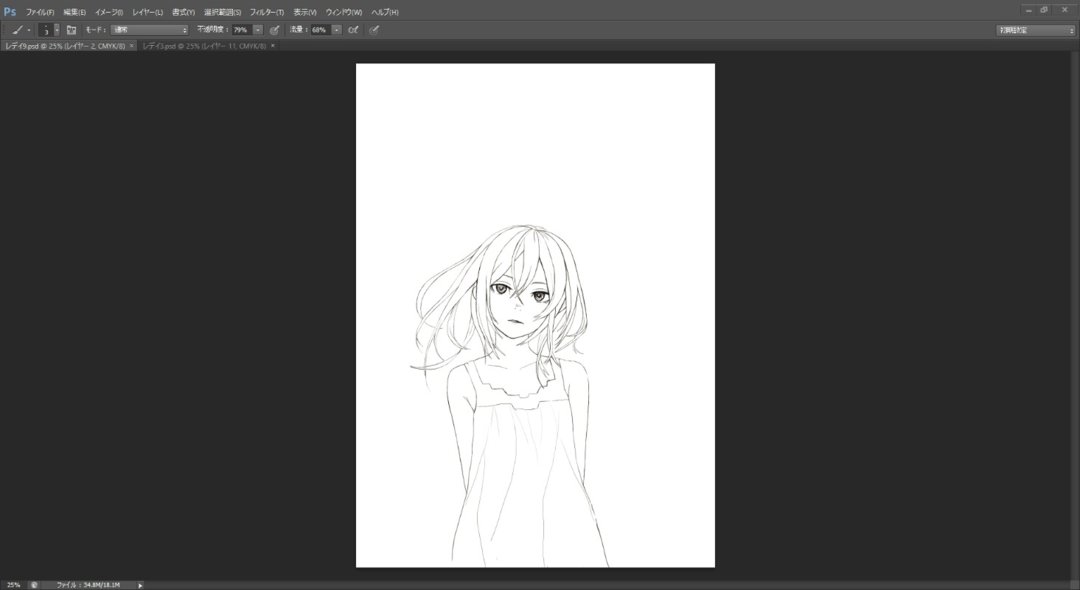Toggle pen pressure for opacity icon

[x=274, y=30]
